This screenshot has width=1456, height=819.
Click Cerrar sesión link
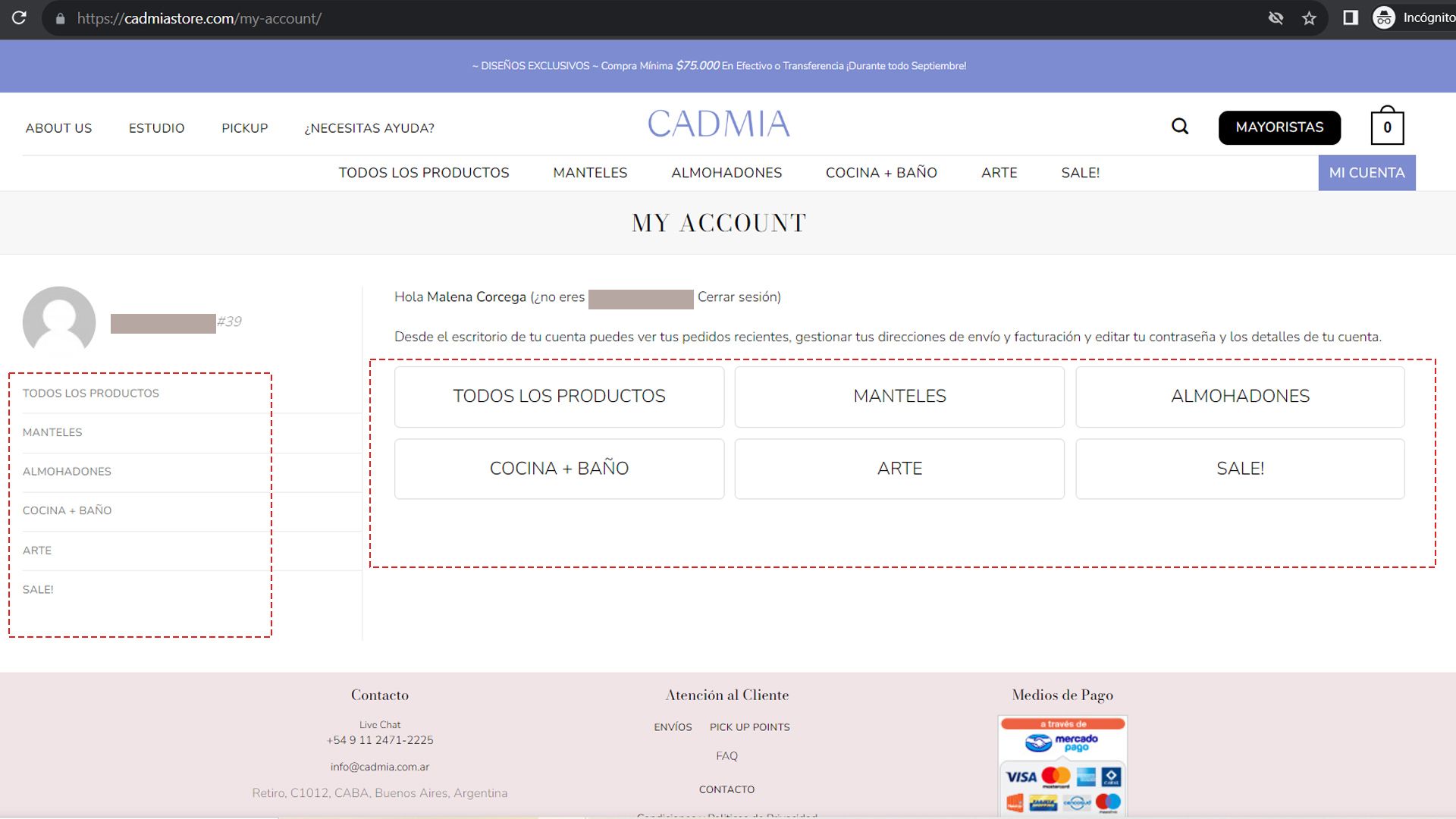point(739,297)
